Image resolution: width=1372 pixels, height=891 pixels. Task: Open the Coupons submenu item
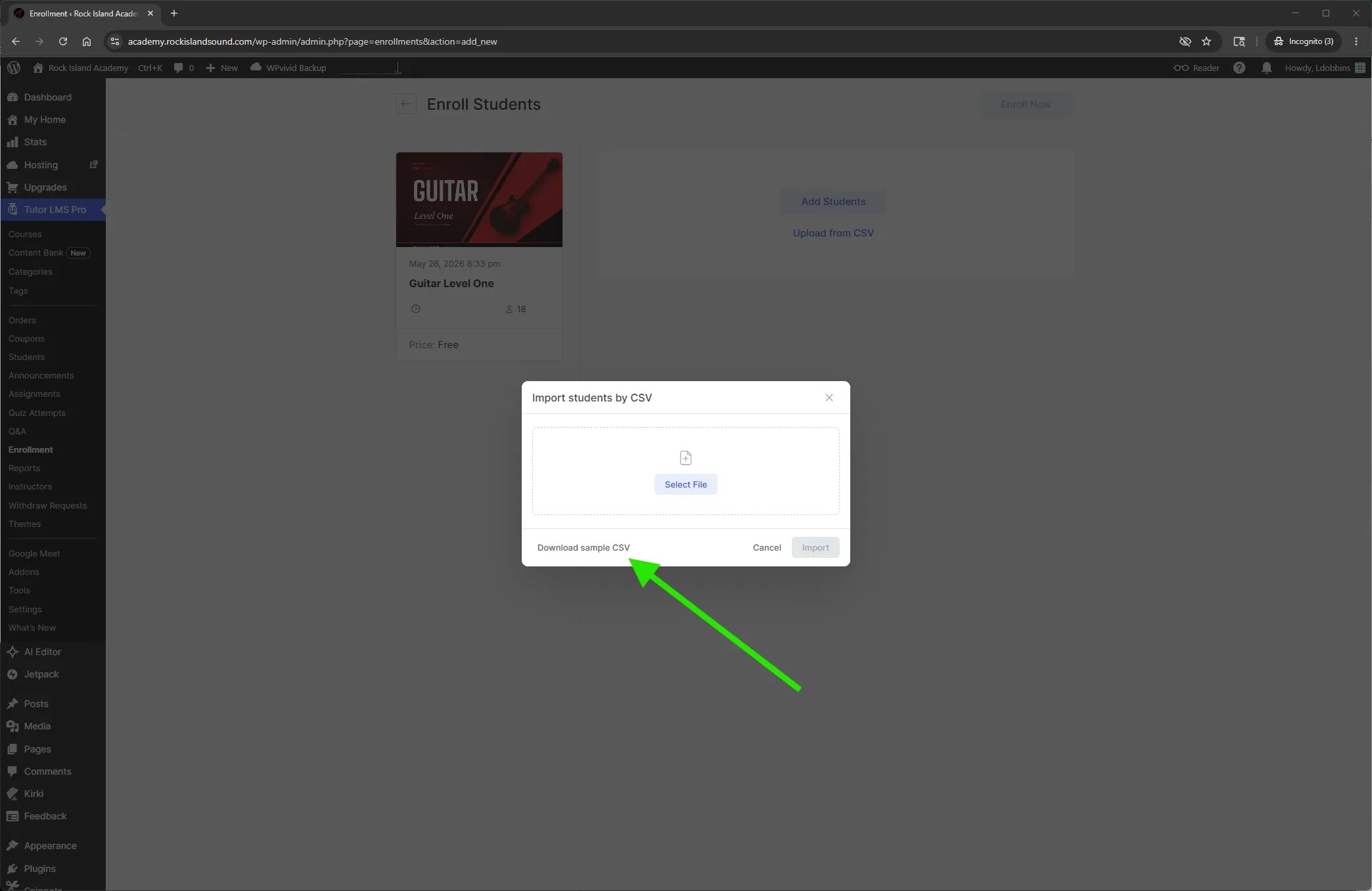click(x=26, y=338)
